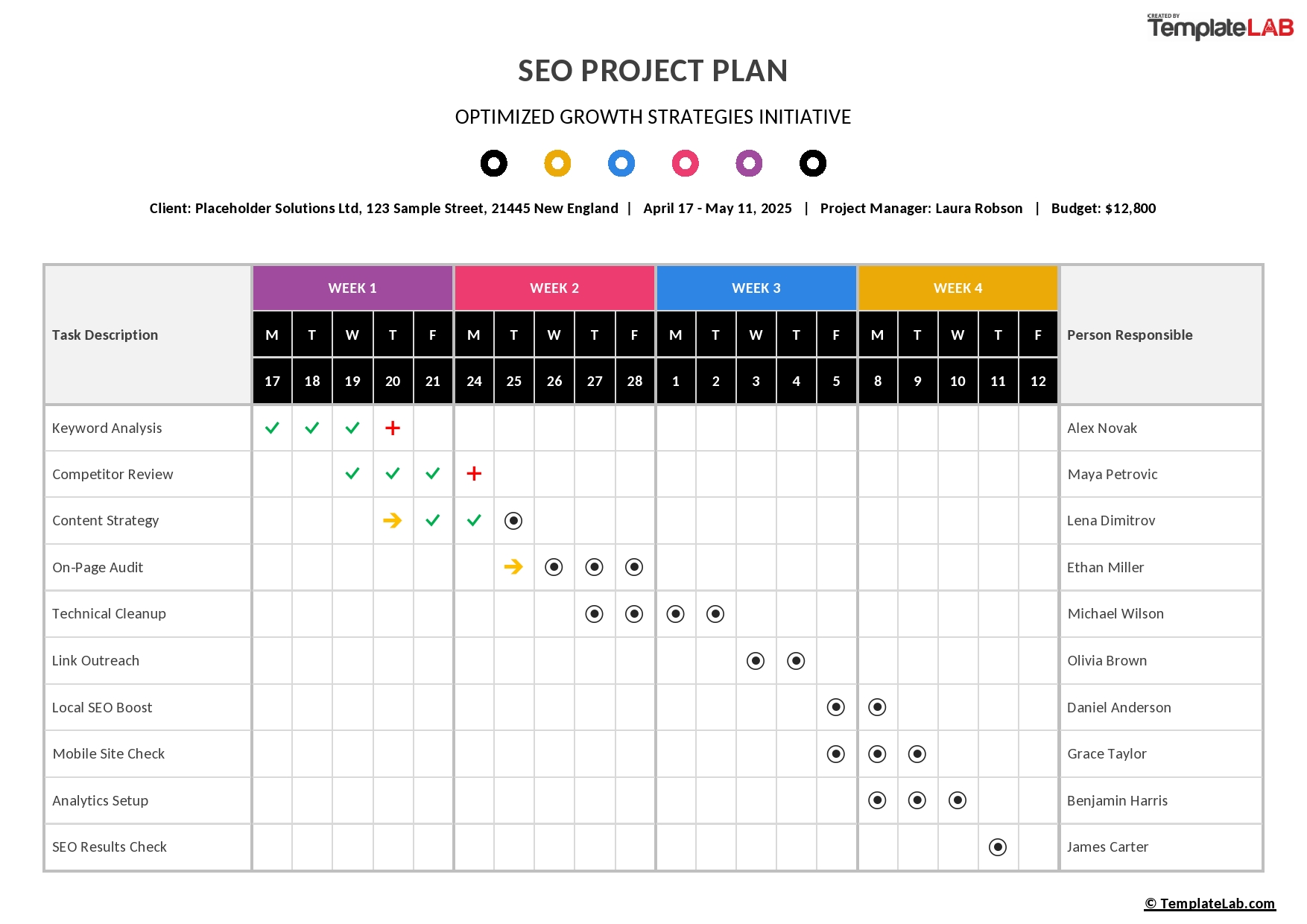
Task: Click the Keyword Analysis checkmark under day 17
Action: (272, 428)
